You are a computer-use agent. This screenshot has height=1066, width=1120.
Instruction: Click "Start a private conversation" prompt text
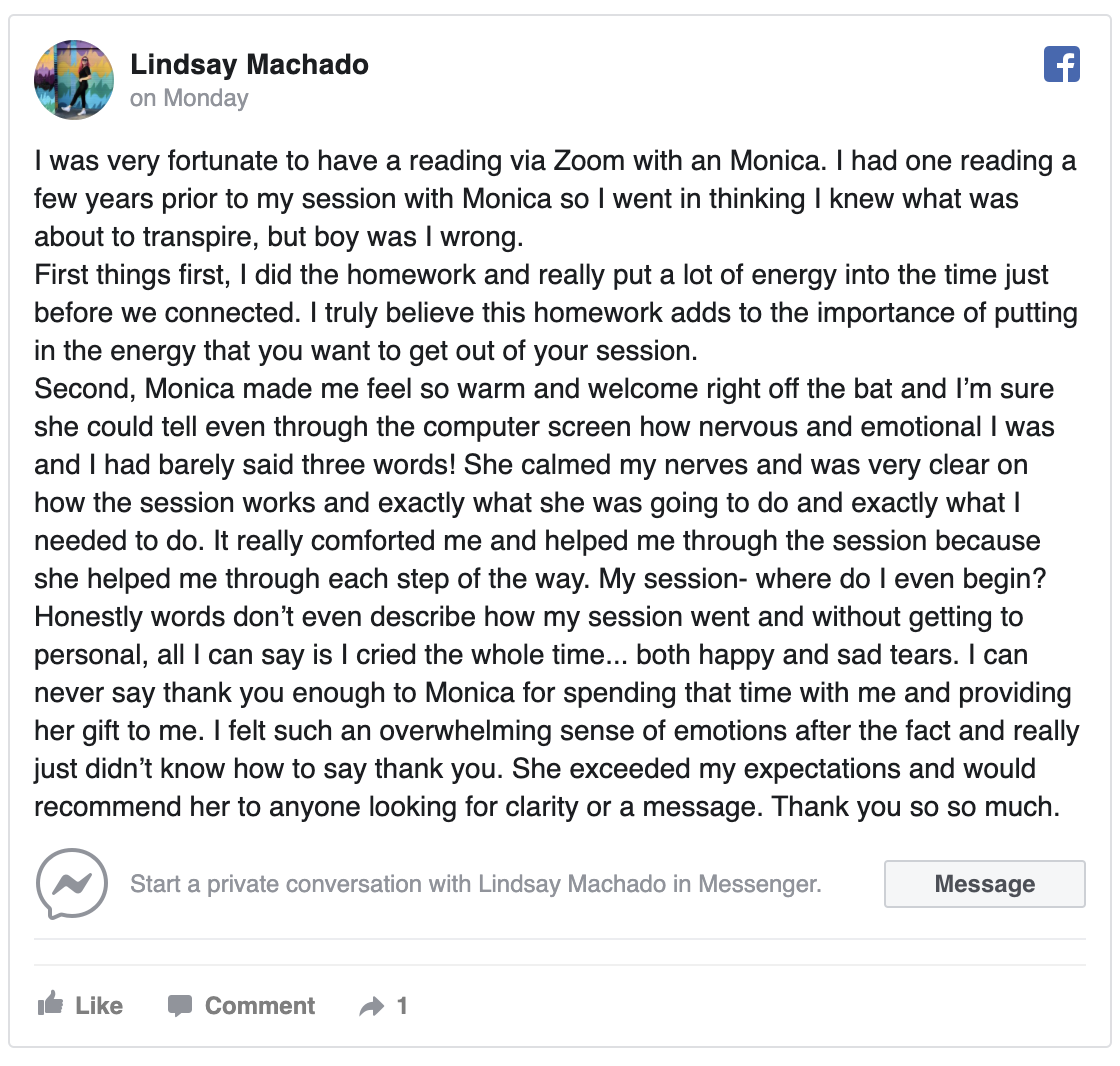click(300, 884)
